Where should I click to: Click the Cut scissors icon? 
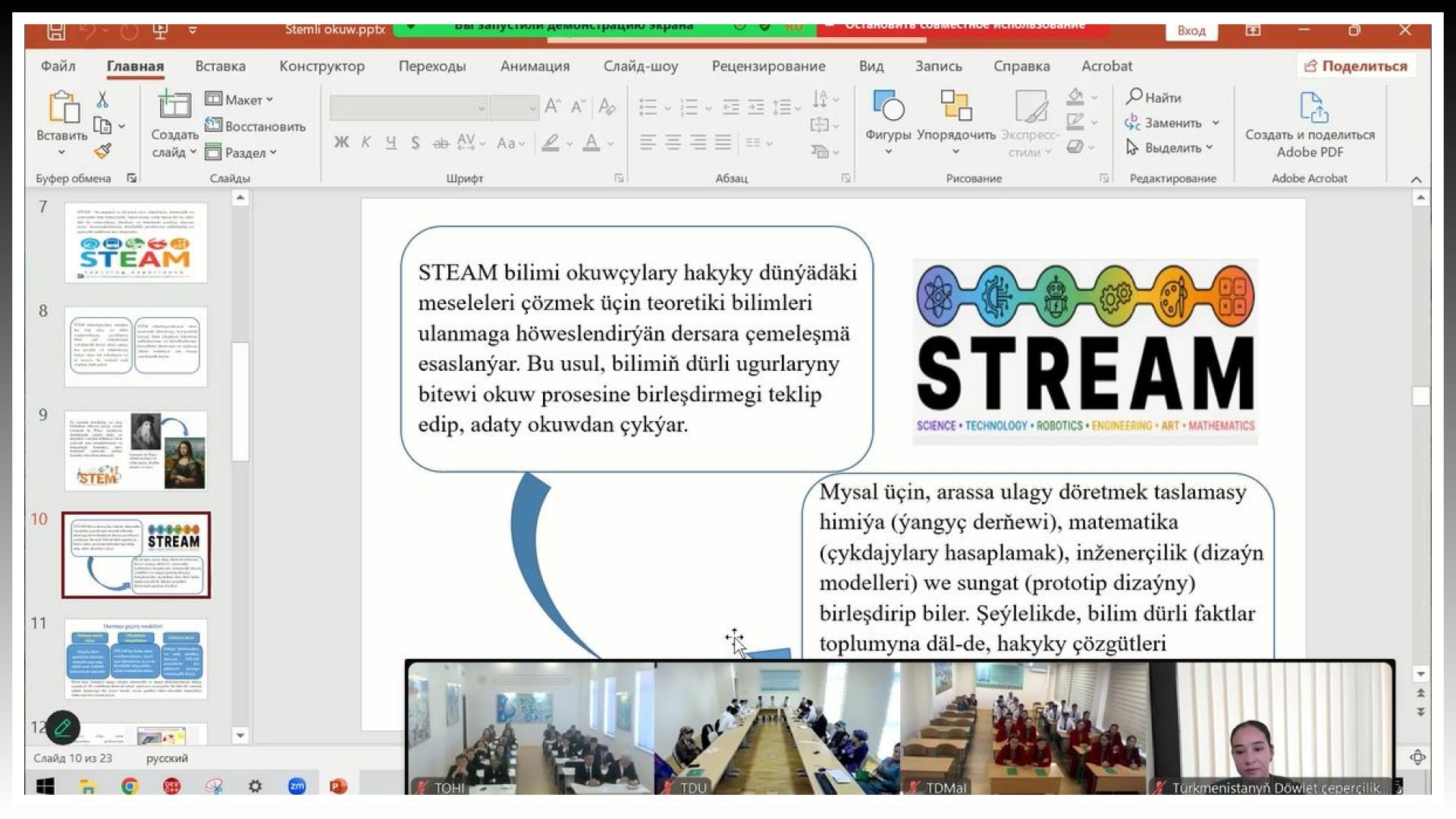pyautogui.click(x=102, y=99)
